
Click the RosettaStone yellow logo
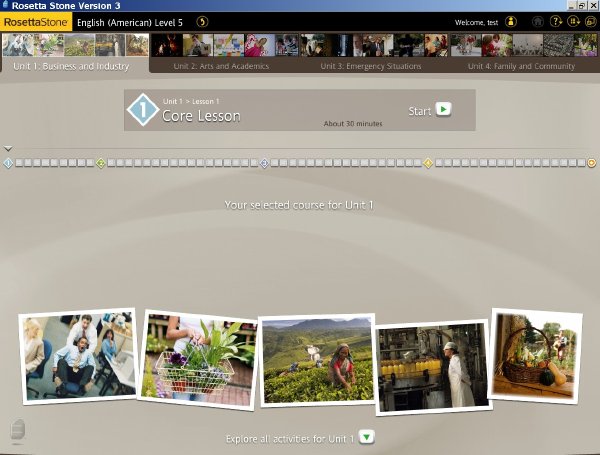36,22
